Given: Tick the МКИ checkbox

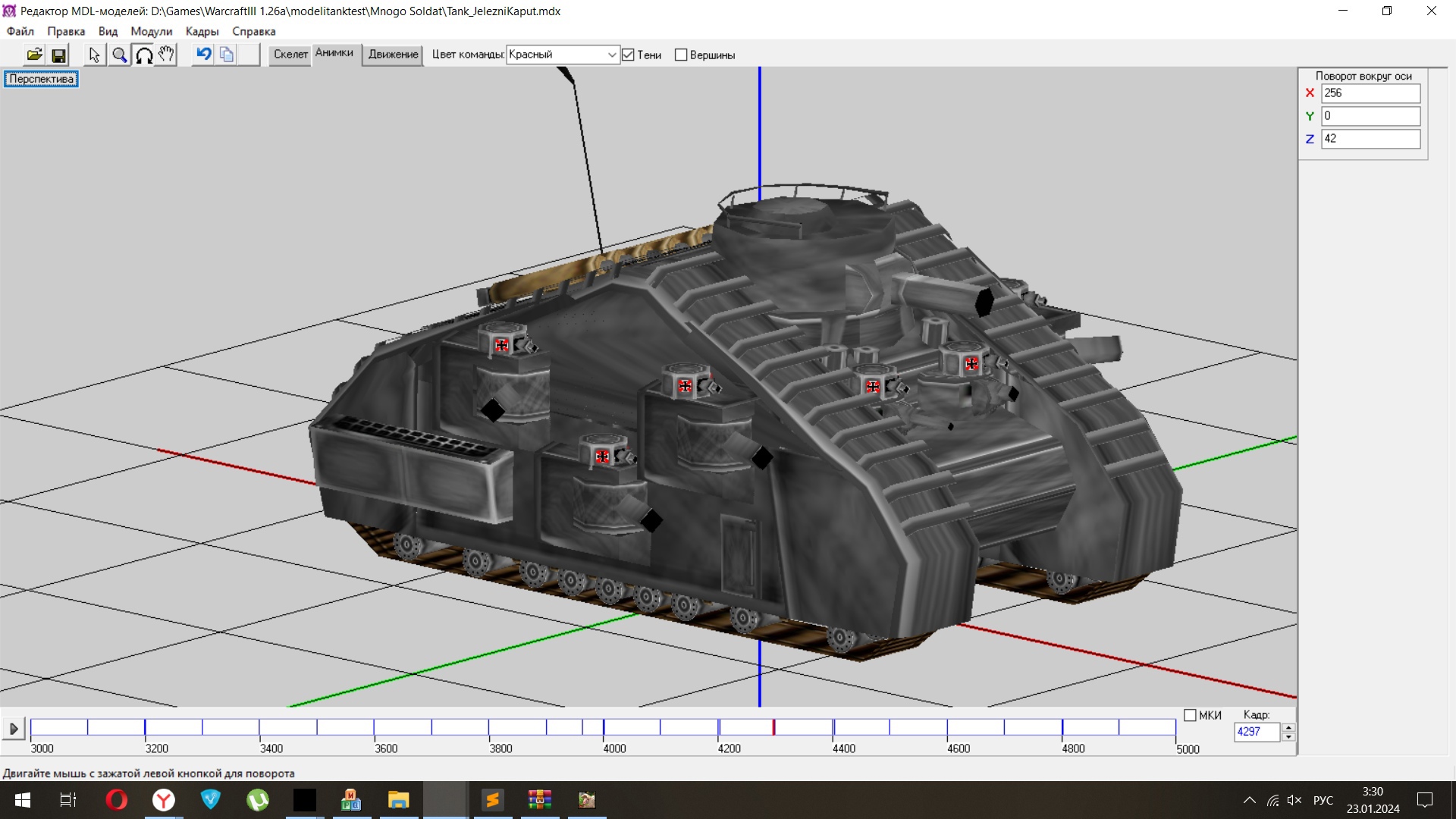Looking at the screenshot, I should 1190,715.
